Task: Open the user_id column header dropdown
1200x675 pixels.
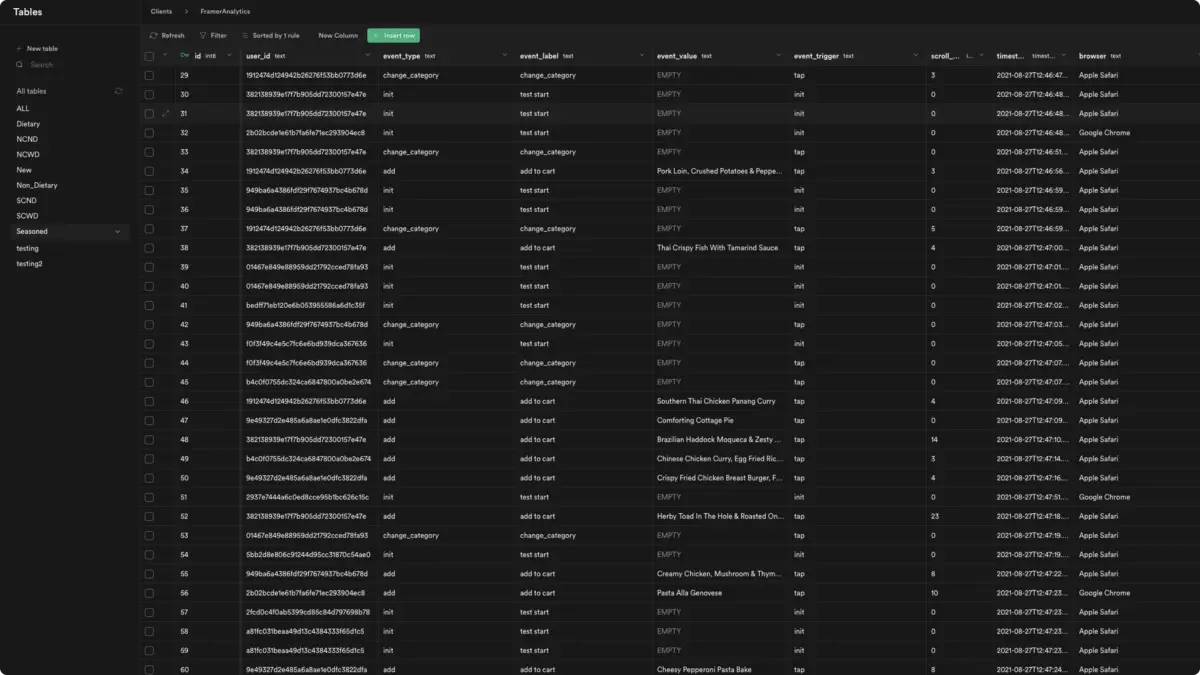Action: (366, 56)
